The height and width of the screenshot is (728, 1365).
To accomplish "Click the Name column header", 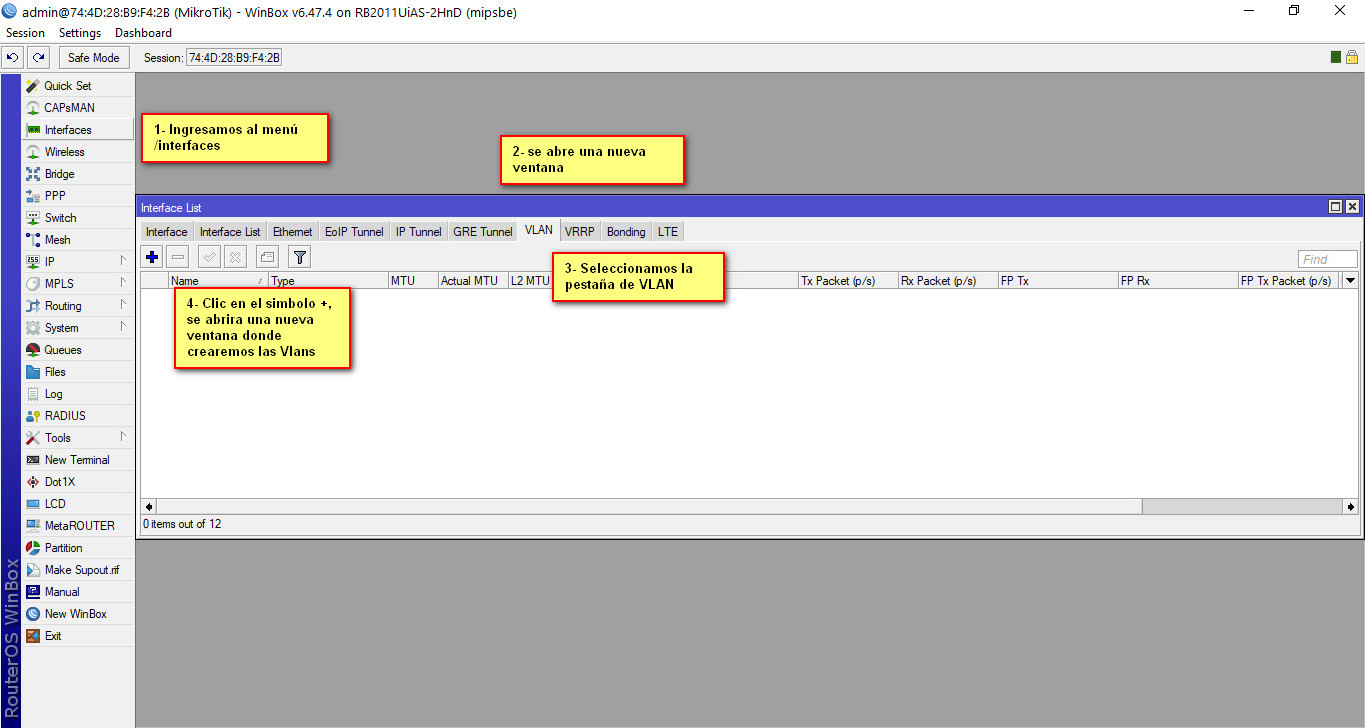I will tap(212, 281).
